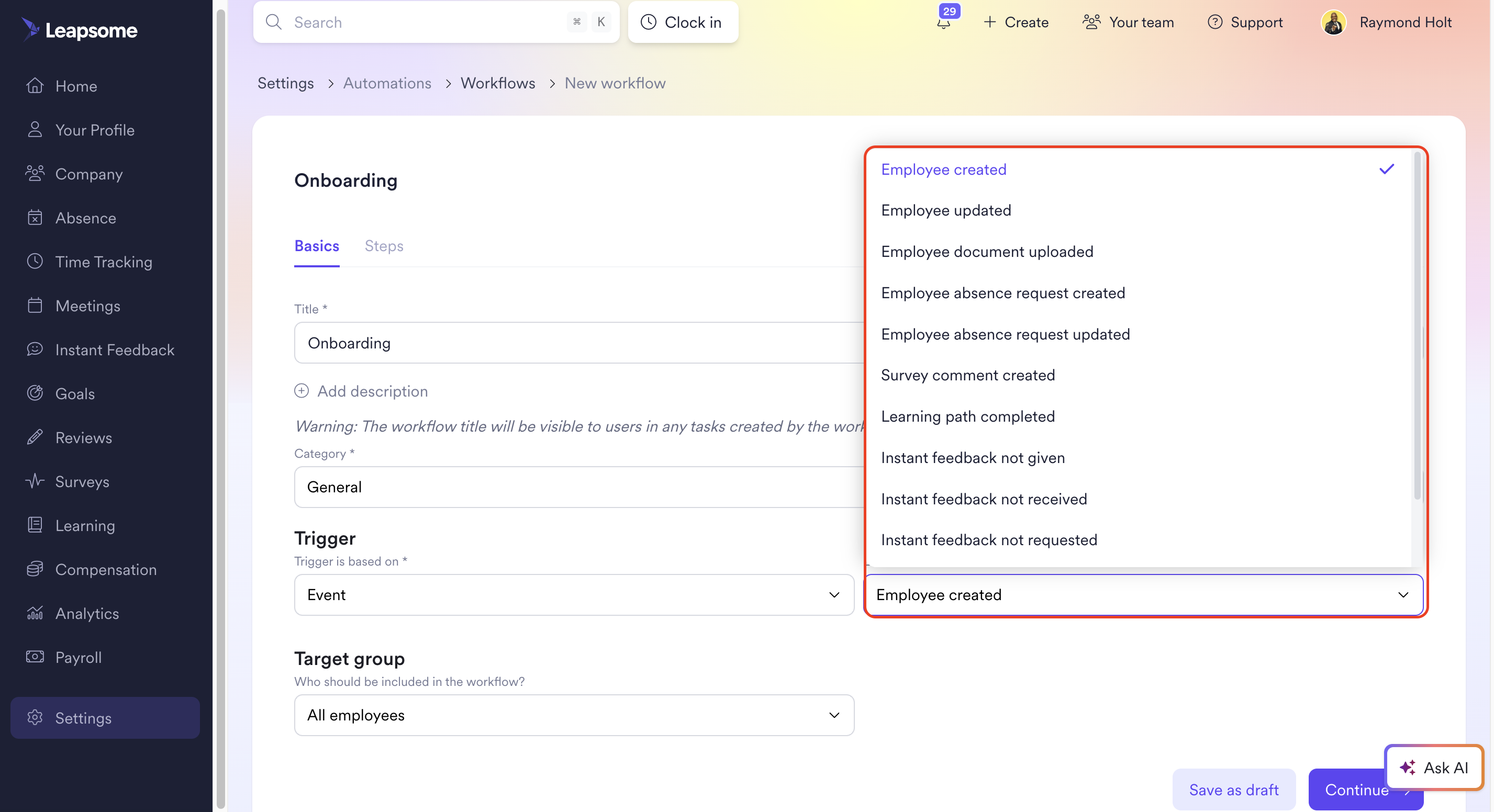
Task: Click the Surveys pulse icon
Action: coord(35,481)
